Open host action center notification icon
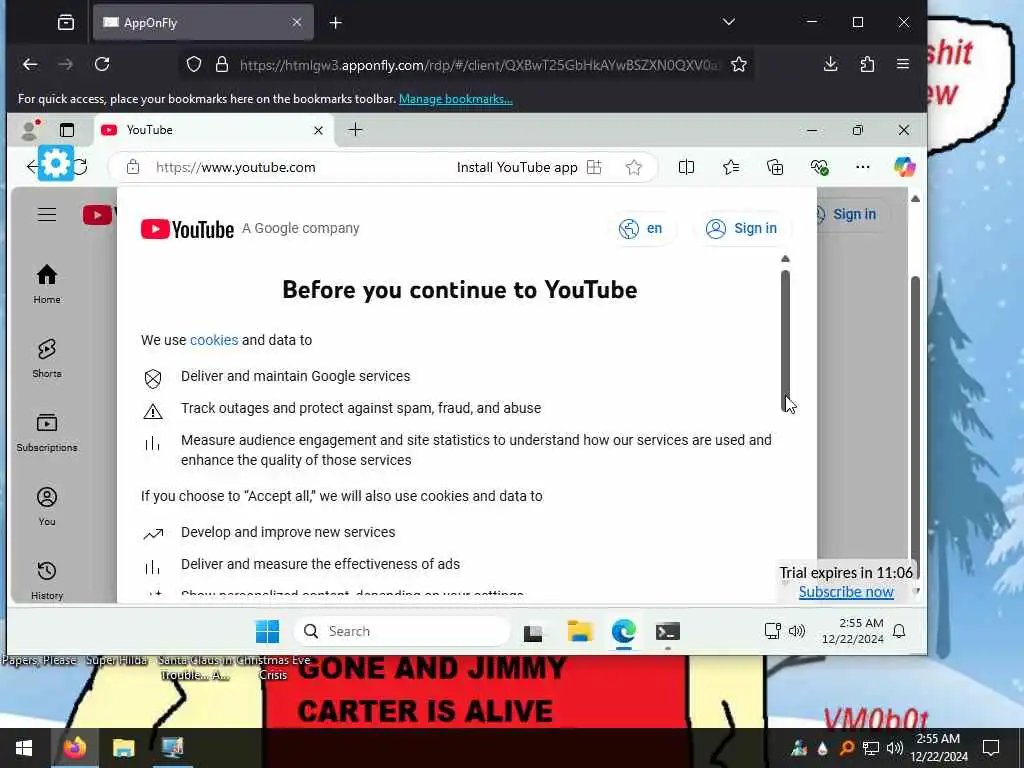 click(991, 748)
